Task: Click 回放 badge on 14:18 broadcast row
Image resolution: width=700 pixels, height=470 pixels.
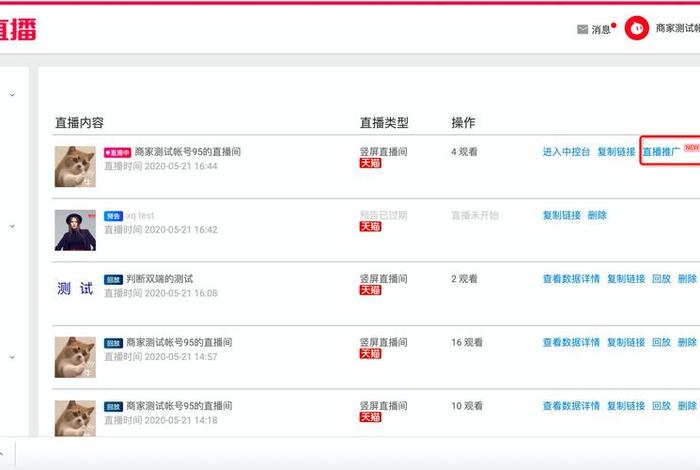Action: (x=113, y=407)
